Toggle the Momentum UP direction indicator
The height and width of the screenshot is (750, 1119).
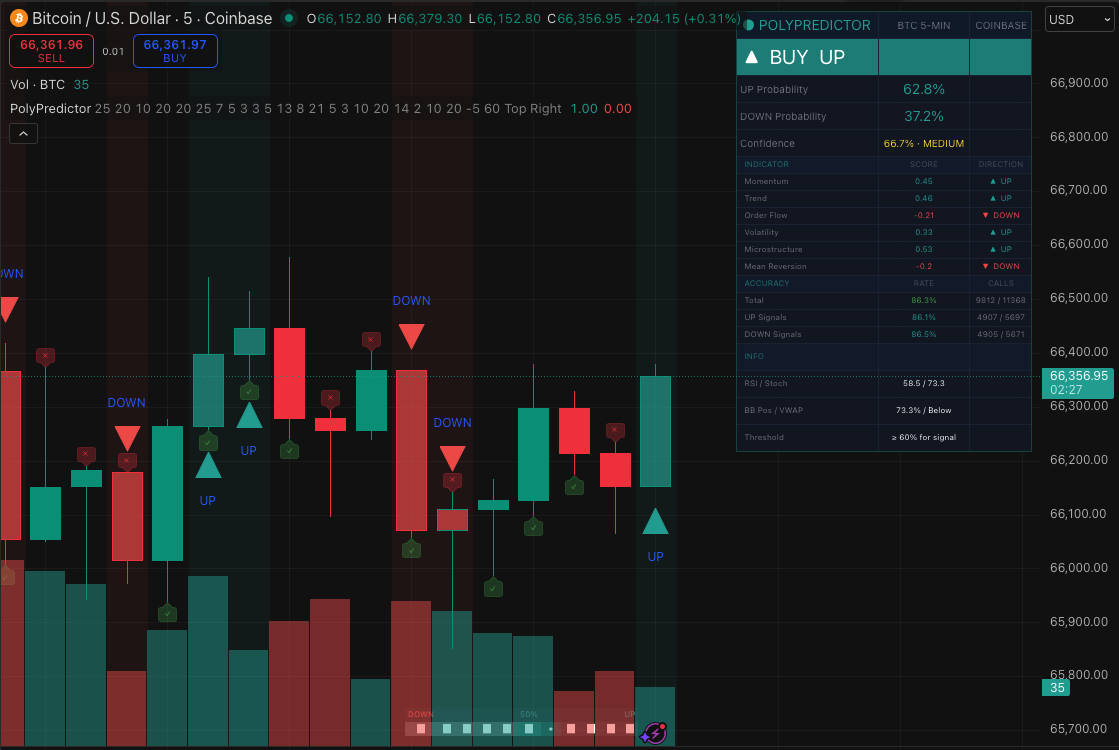tap(998, 181)
